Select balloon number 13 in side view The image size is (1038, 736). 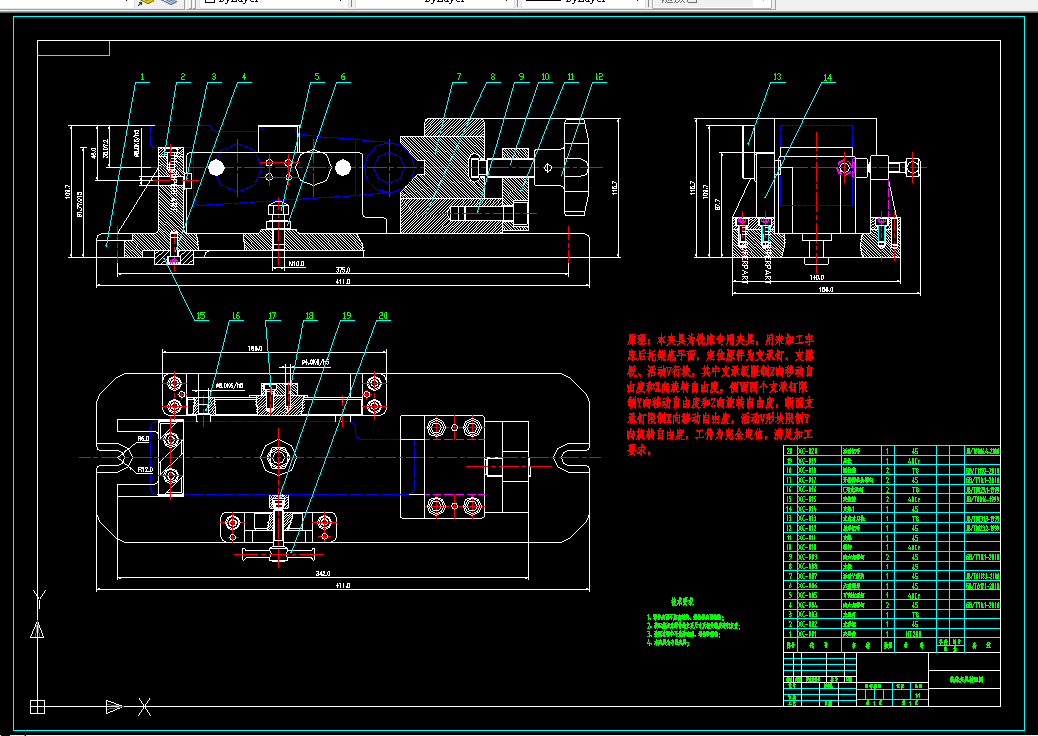point(777,77)
